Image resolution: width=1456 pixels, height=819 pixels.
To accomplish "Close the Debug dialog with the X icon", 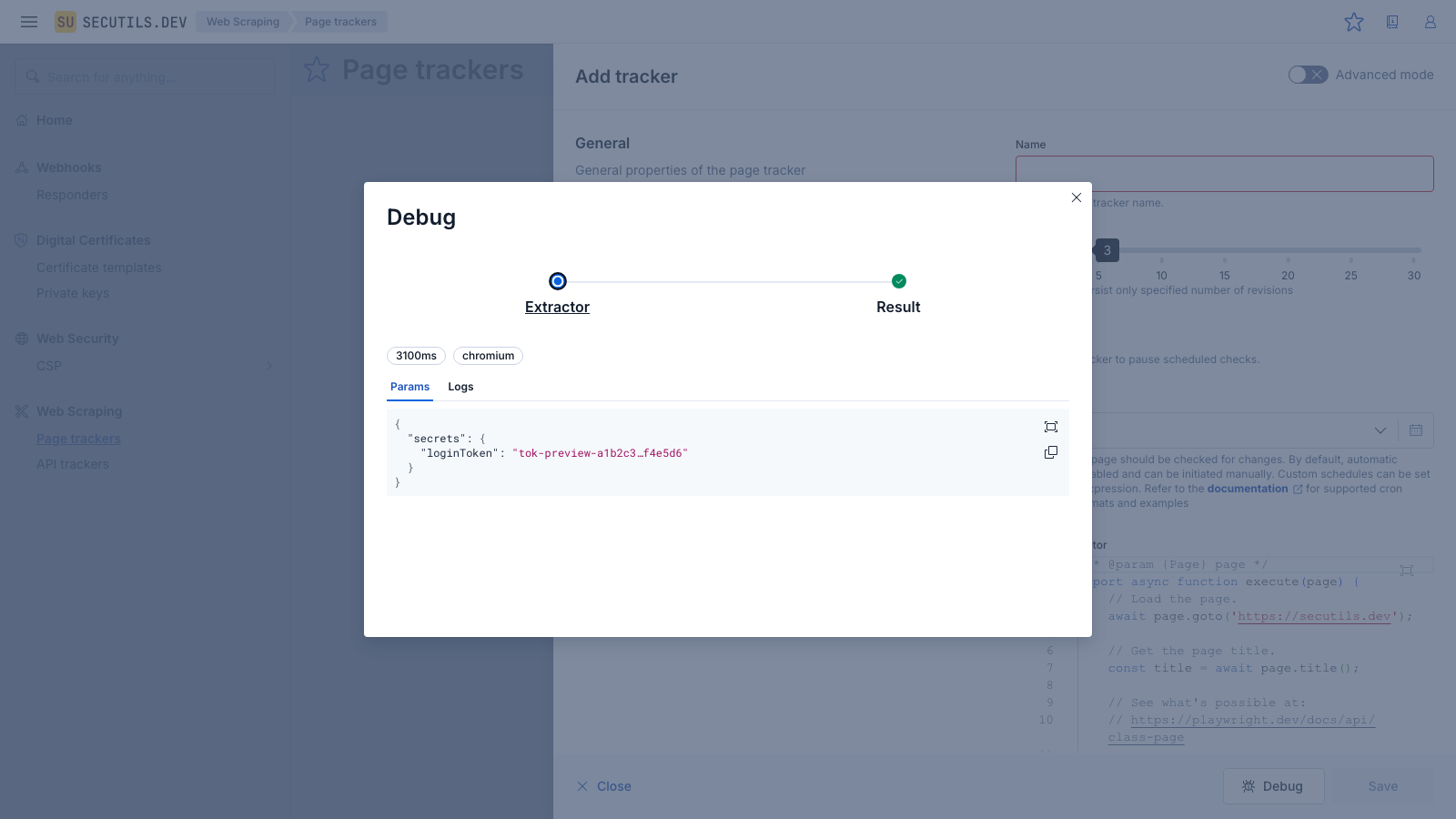I will (x=1077, y=197).
